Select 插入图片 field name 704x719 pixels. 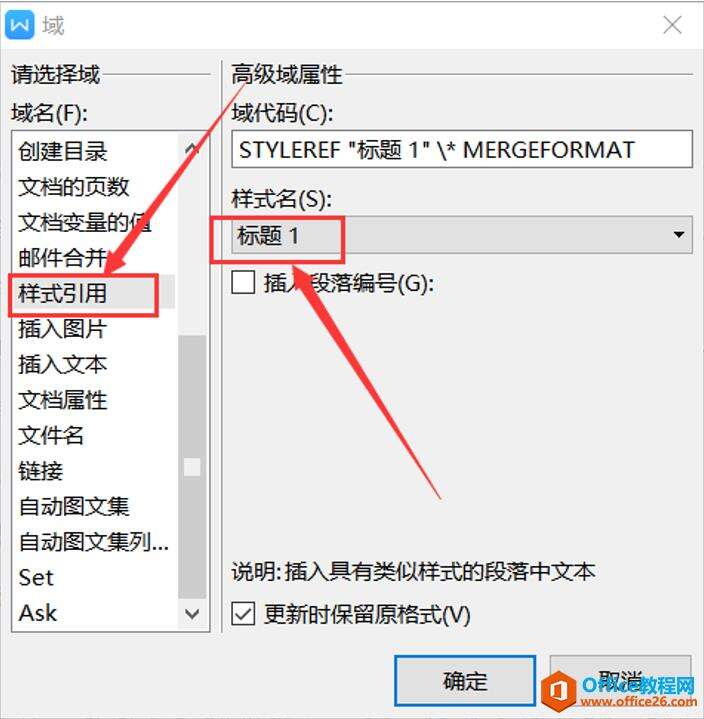click(x=94, y=329)
